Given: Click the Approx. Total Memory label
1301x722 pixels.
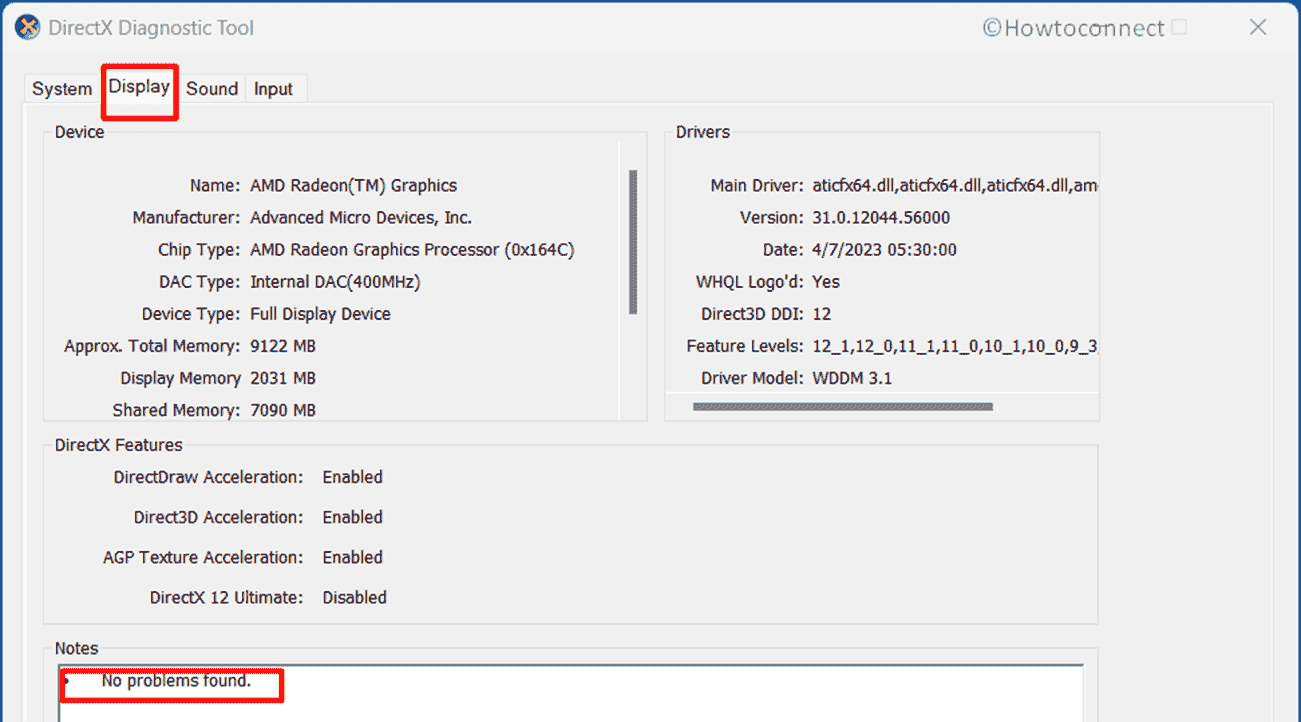Looking at the screenshot, I should coord(152,346).
